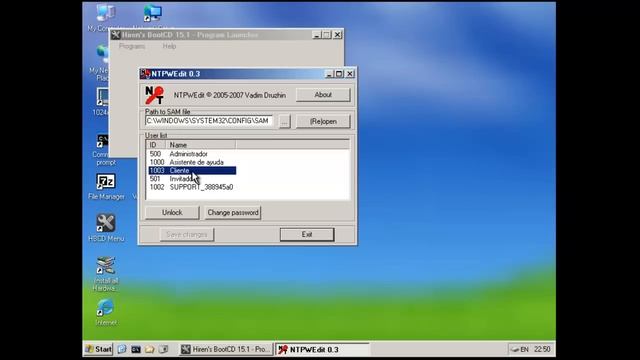The image size is (640, 360).
Task: Select the My Computer desktop icon
Action: 105,13
